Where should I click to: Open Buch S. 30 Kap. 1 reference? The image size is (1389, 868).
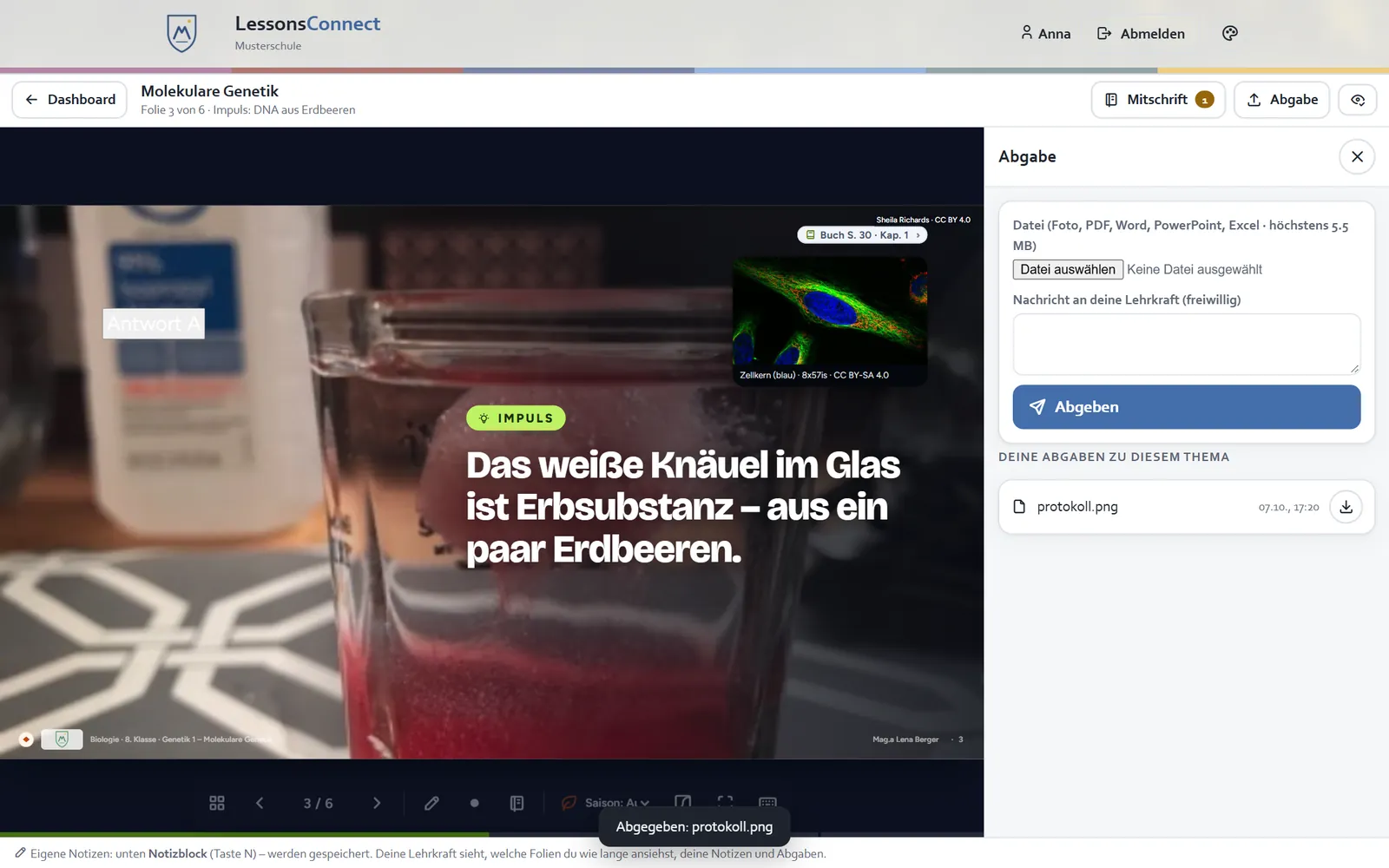pos(862,235)
